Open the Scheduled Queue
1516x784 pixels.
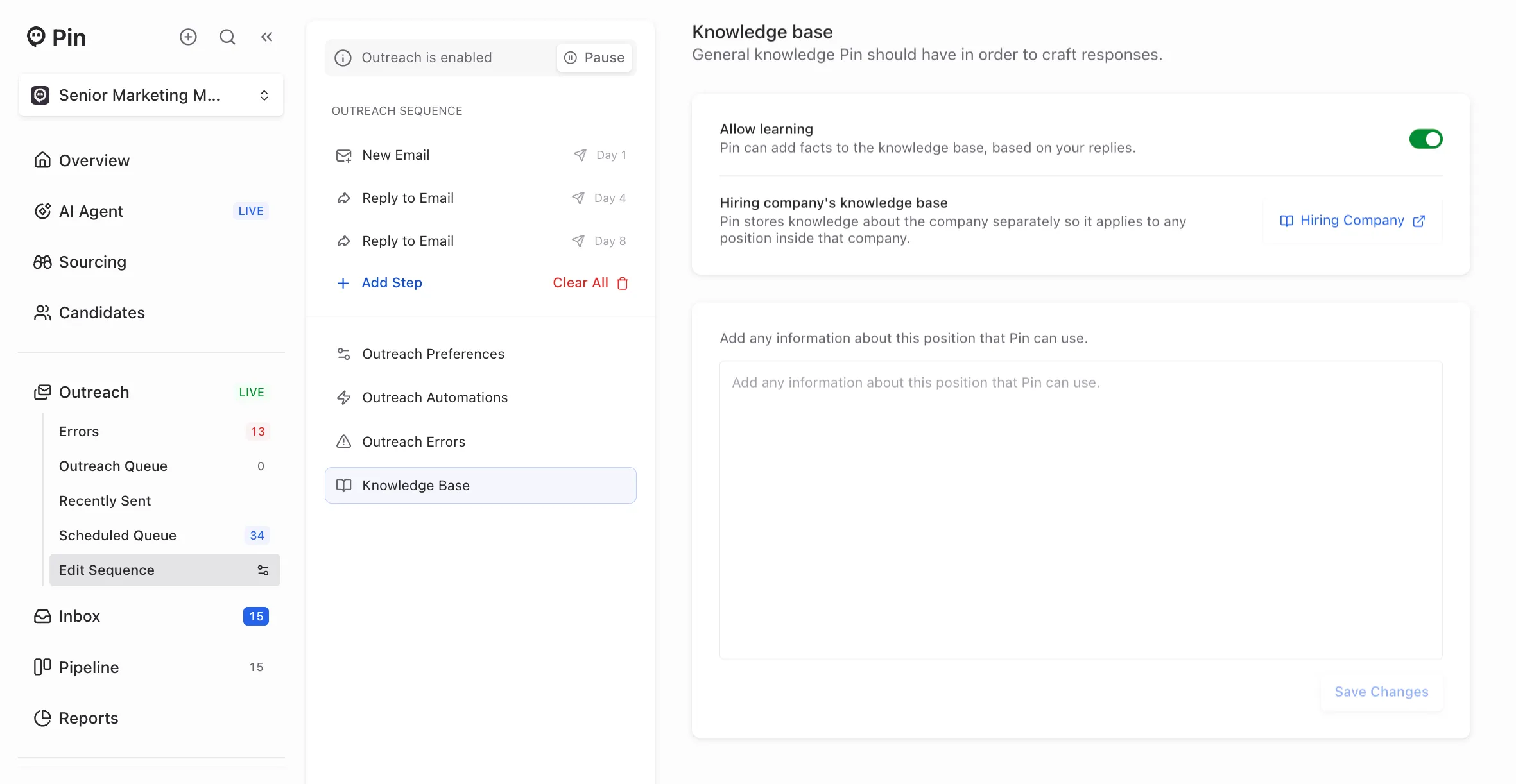pos(164,535)
